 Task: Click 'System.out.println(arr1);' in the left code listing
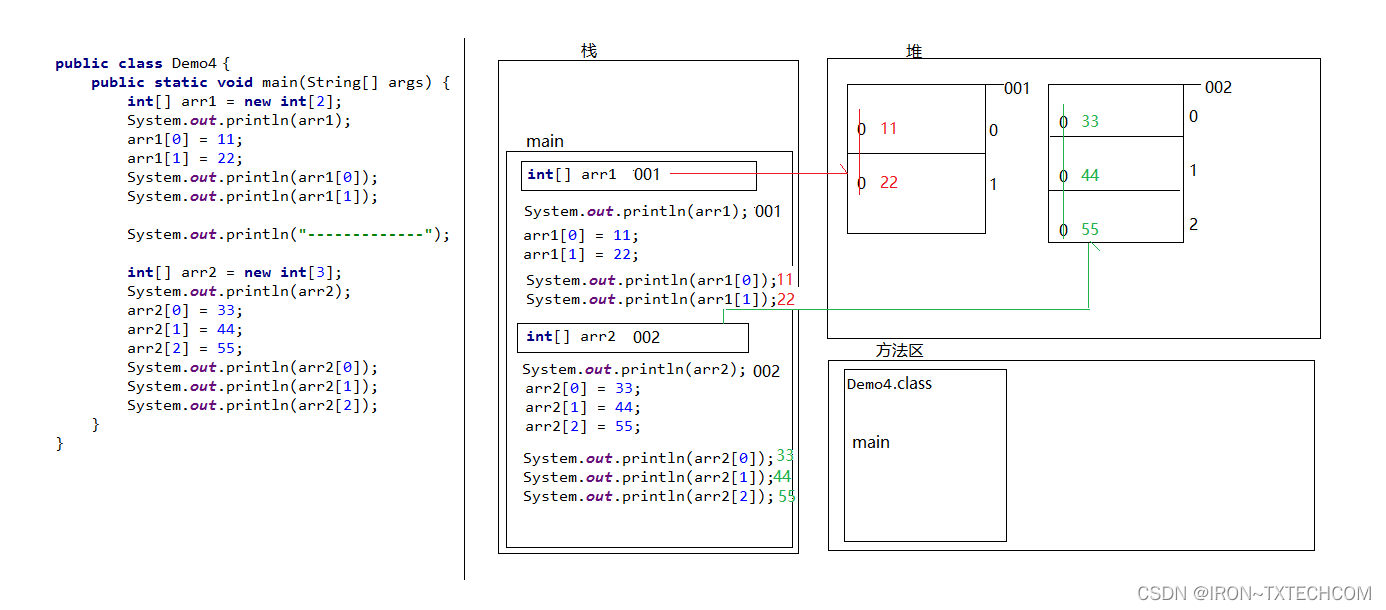[x=239, y=120]
